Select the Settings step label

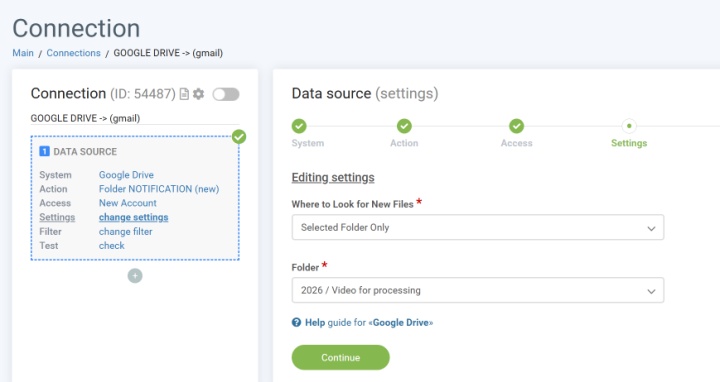point(629,143)
